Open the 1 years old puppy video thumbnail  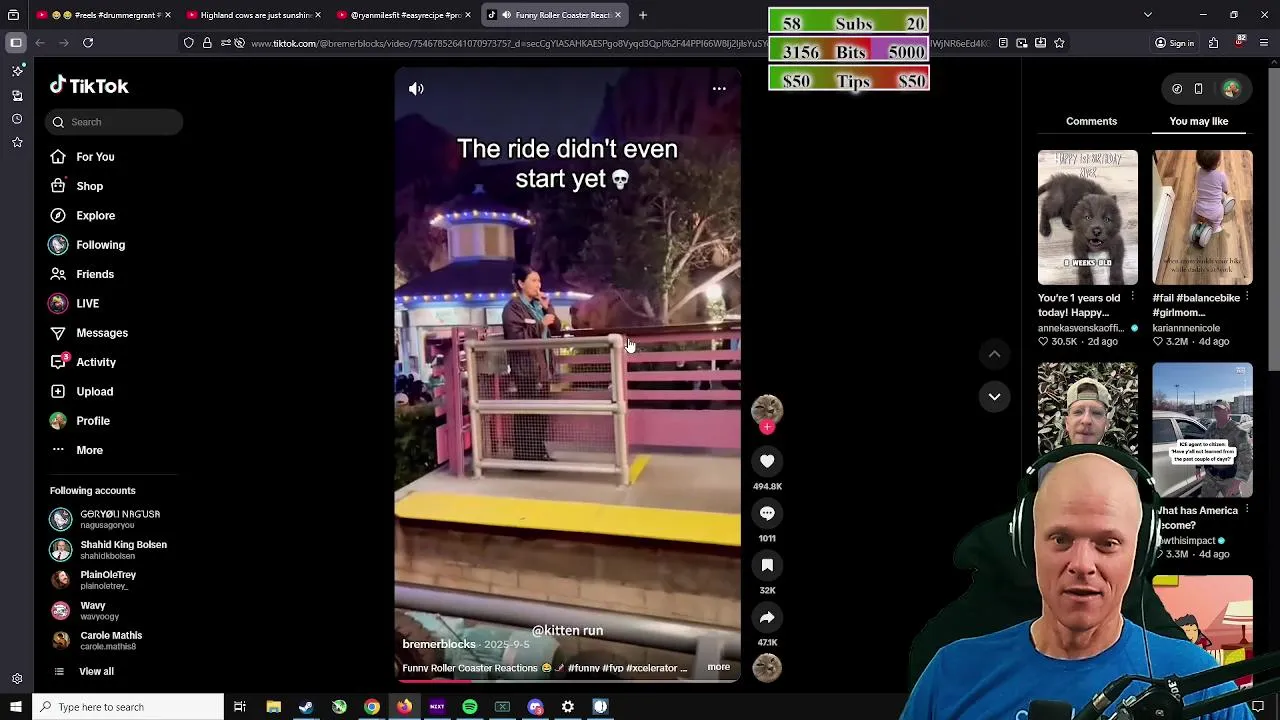[1087, 218]
